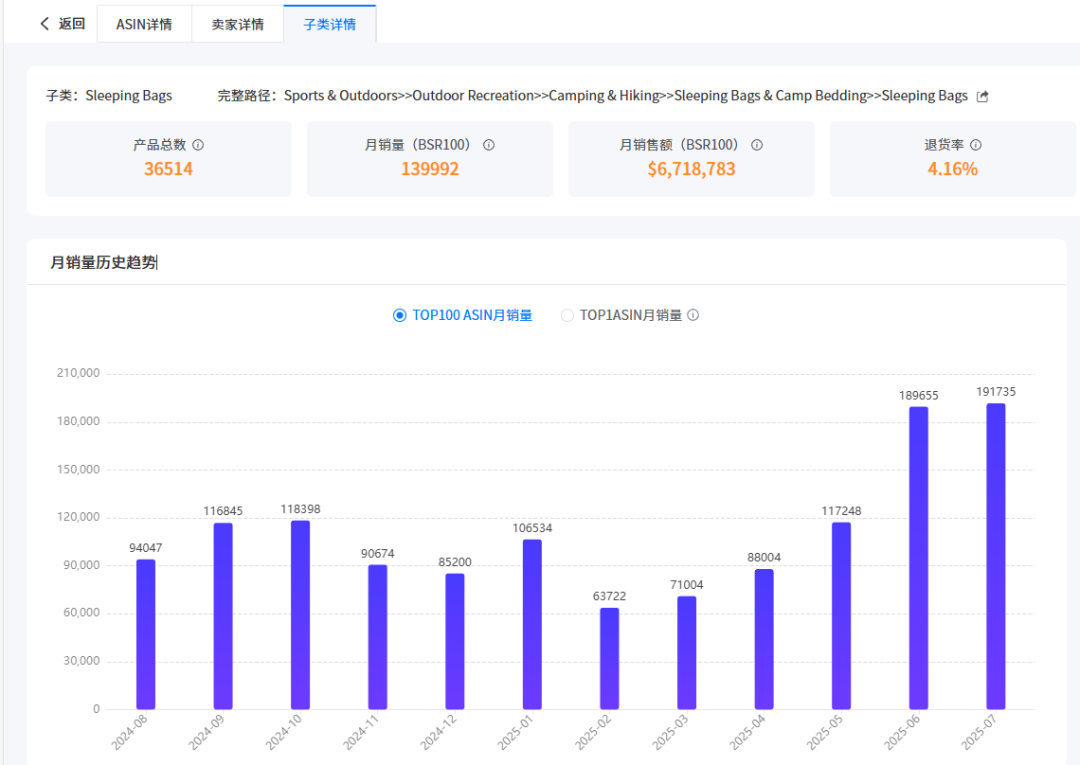Select TOP1ASIN月销量 radio button
The height and width of the screenshot is (765, 1080).
pos(567,315)
